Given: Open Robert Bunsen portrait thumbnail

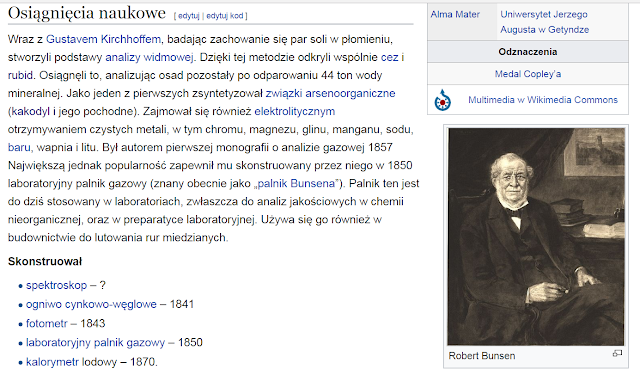Looking at the screenshot, I should pos(536,237).
